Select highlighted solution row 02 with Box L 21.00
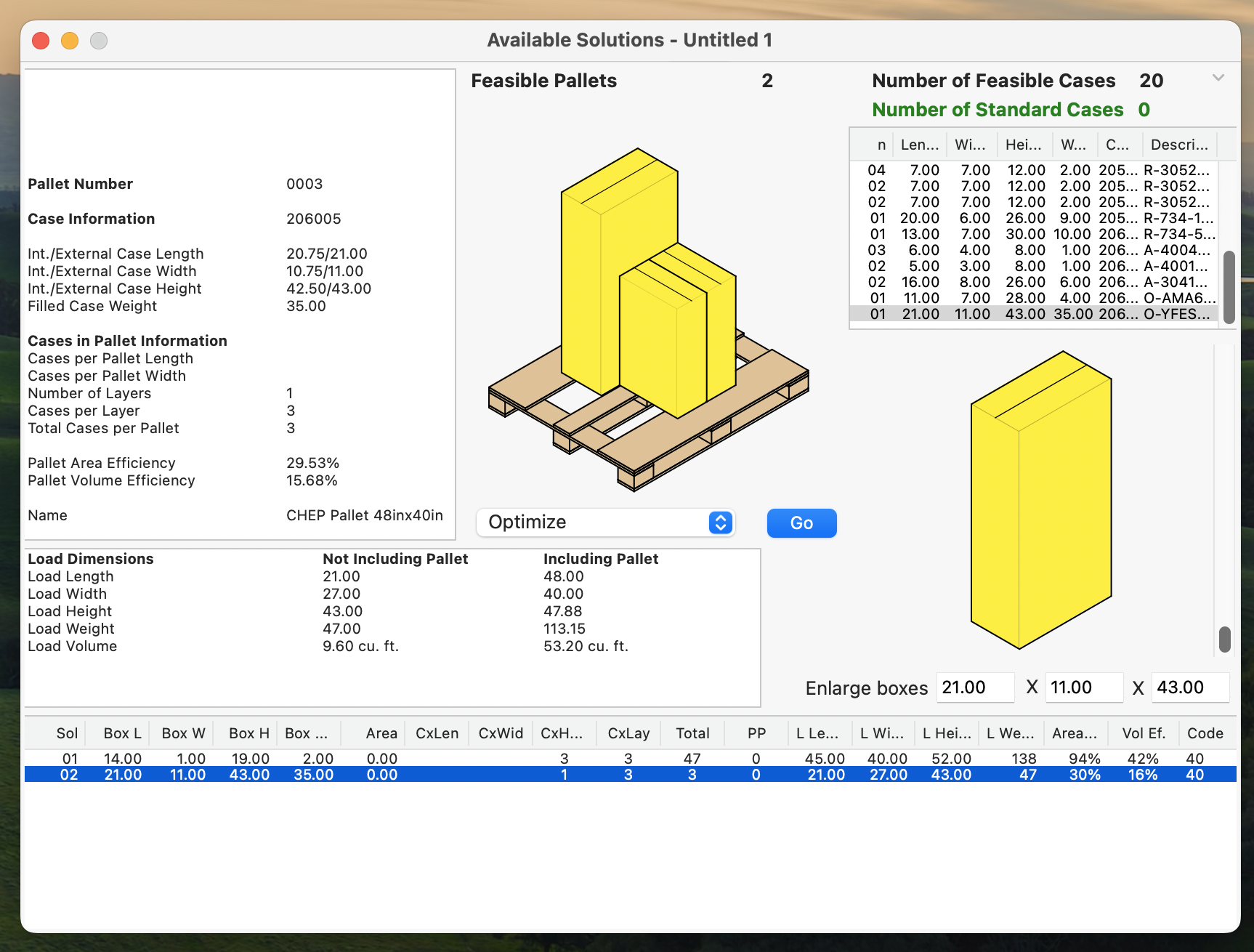The height and width of the screenshot is (952, 1254). point(630,774)
